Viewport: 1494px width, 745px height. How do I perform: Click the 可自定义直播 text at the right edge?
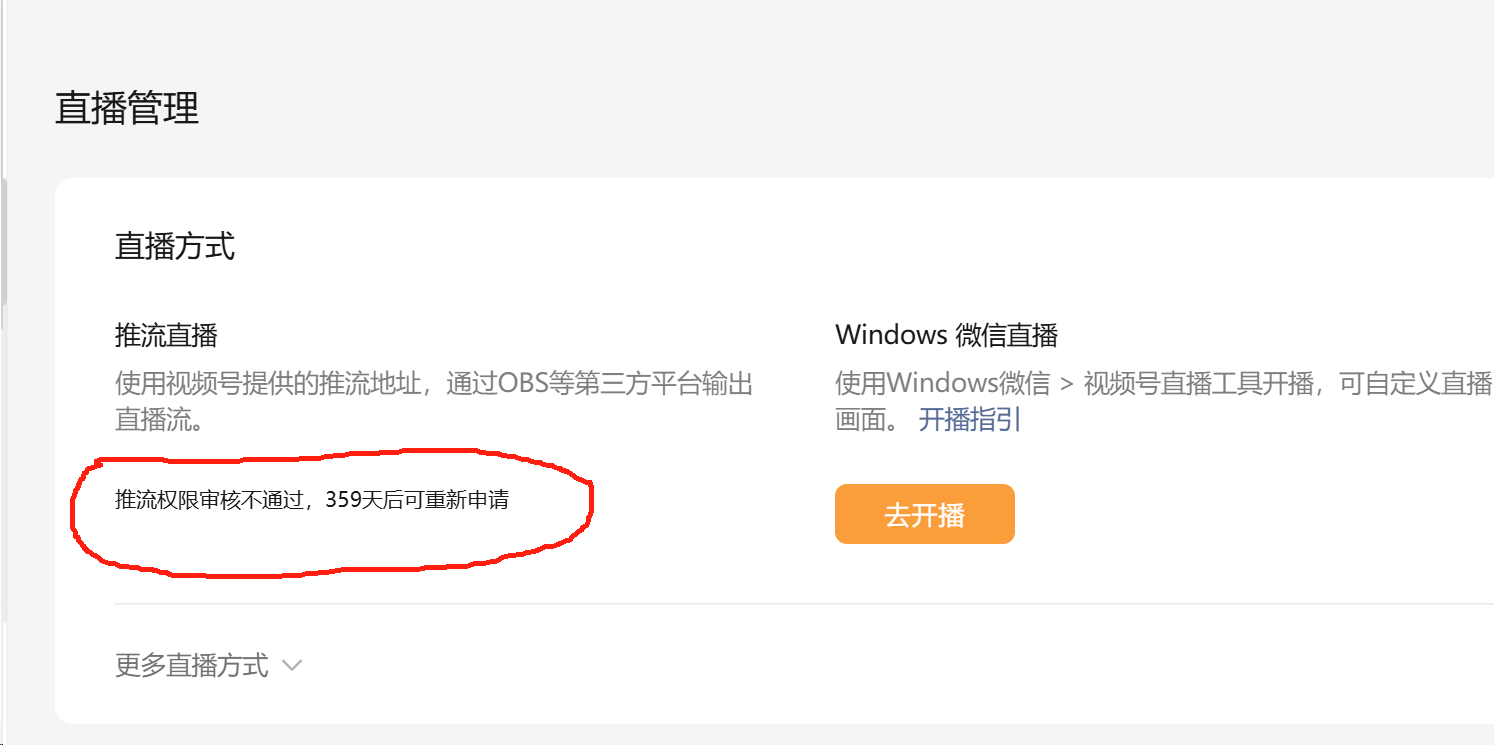(x=1416, y=384)
